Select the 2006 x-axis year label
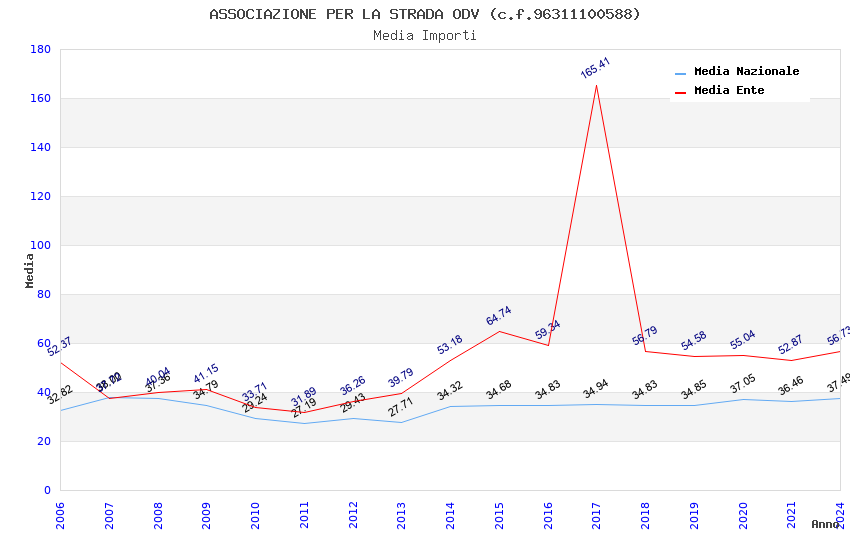Viewport: 850px width, 550px height. coord(60,516)
